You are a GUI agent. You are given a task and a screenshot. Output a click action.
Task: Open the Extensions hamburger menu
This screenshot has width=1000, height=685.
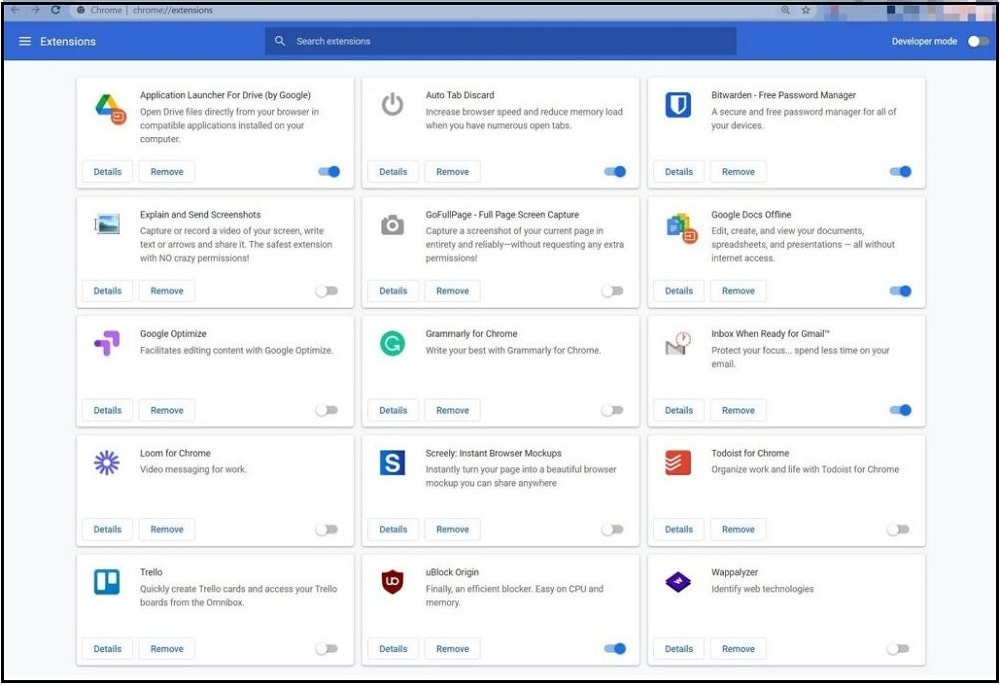click(25, 41)
